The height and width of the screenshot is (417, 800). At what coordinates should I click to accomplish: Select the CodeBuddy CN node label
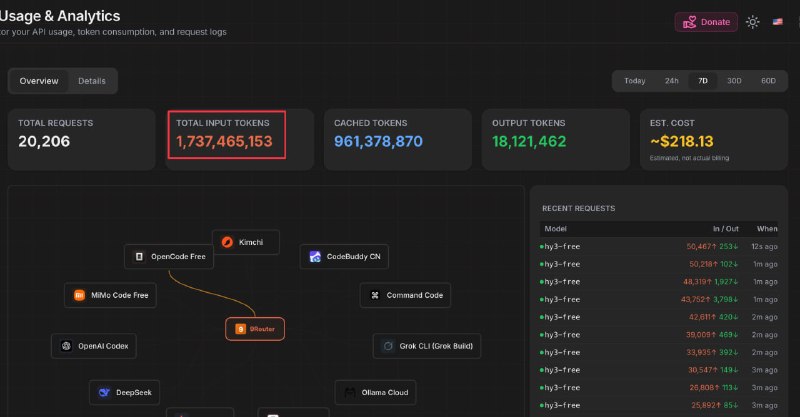coord(354,256)
